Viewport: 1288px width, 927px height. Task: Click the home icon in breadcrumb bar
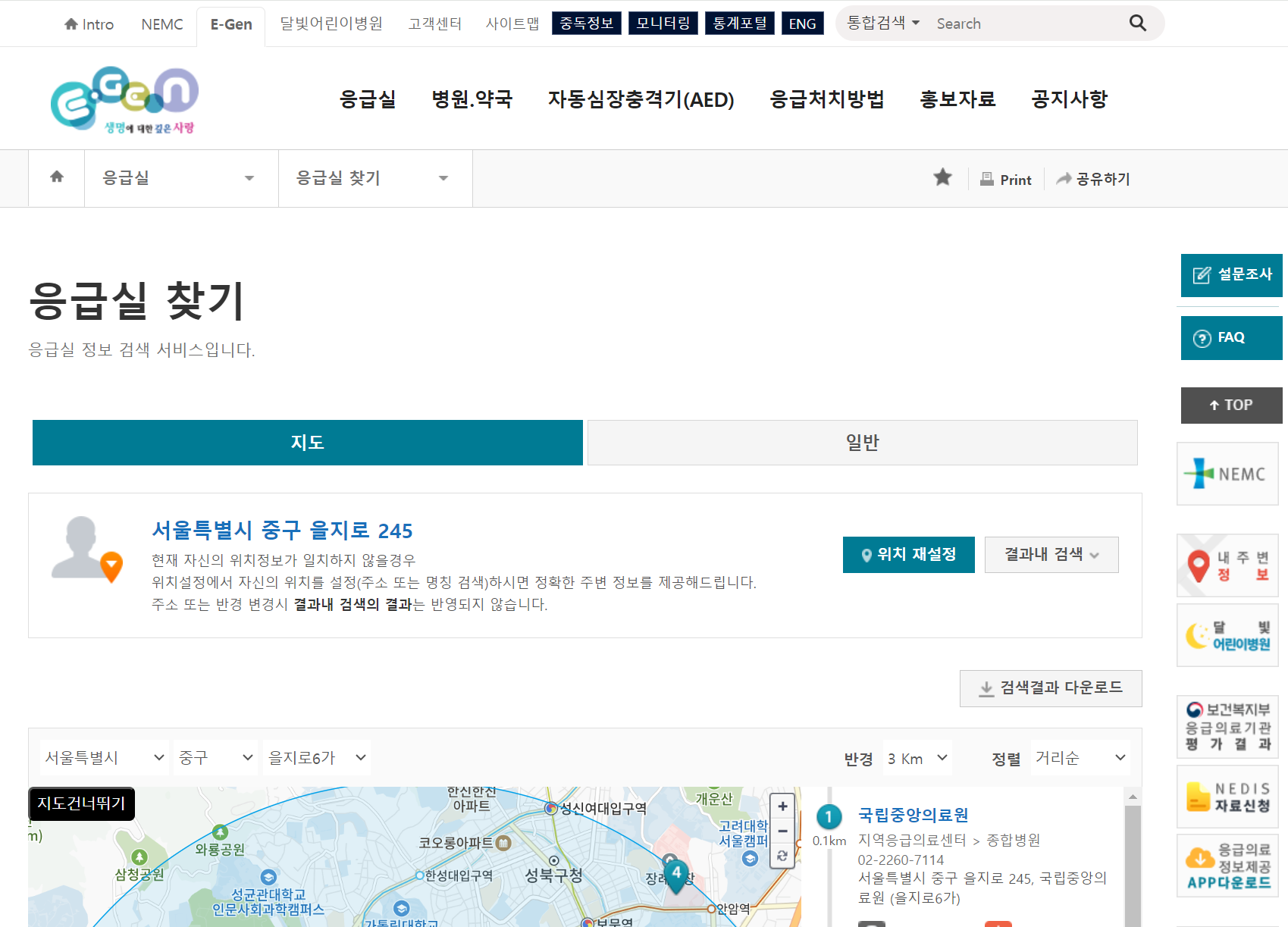tap(57, 177)
